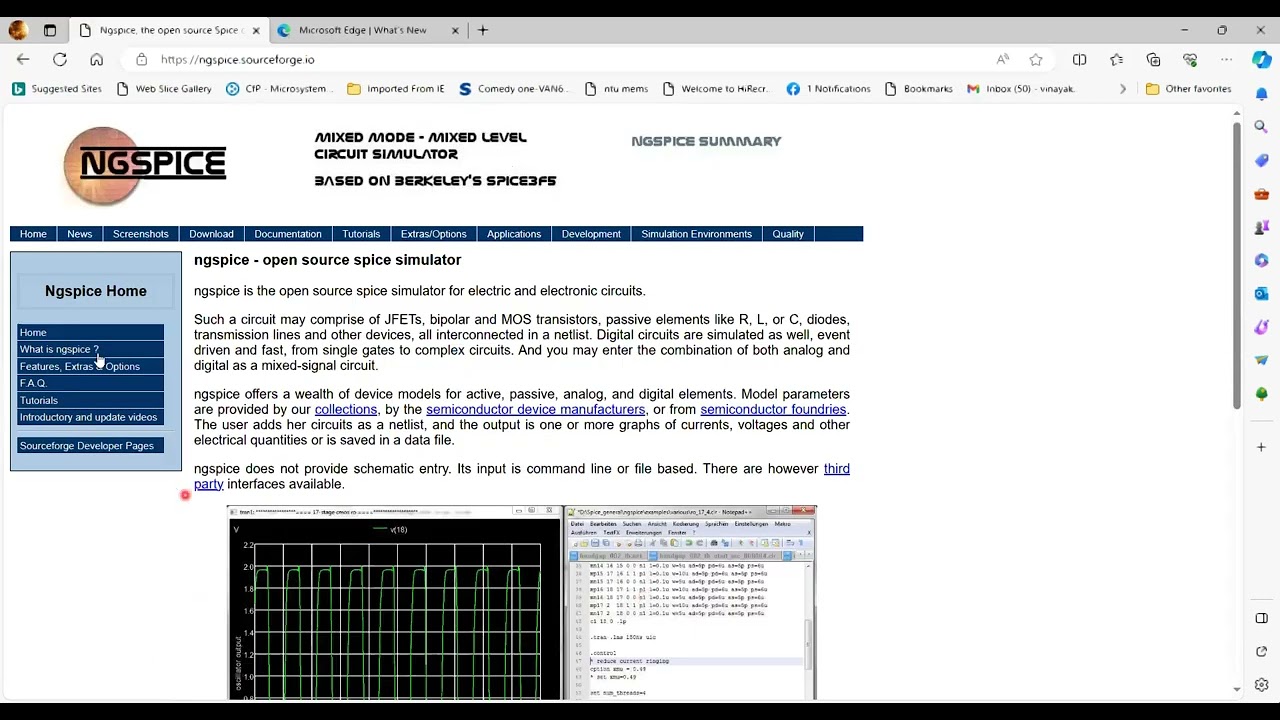Open Settings and more ellipsis menu
The width and height of the screenshot is (1280, 720).
[1226, 60]
